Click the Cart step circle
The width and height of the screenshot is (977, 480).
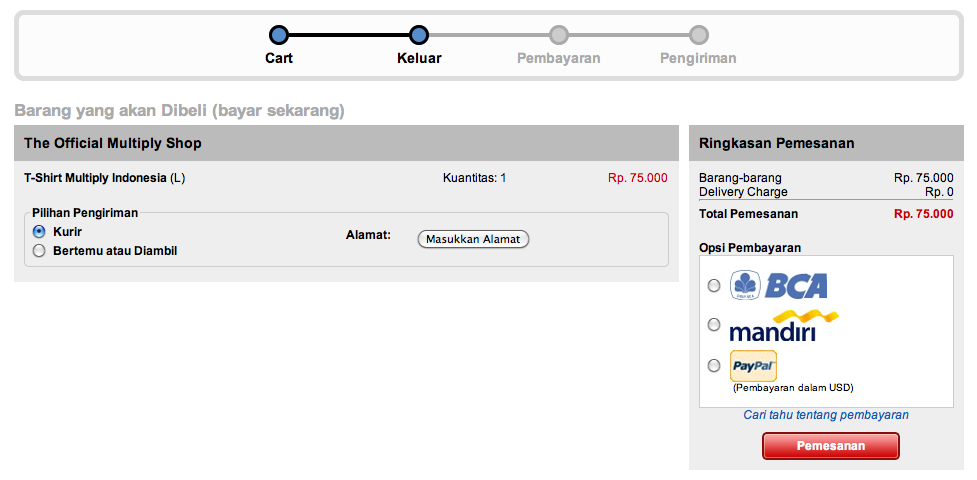pos(279,34)
